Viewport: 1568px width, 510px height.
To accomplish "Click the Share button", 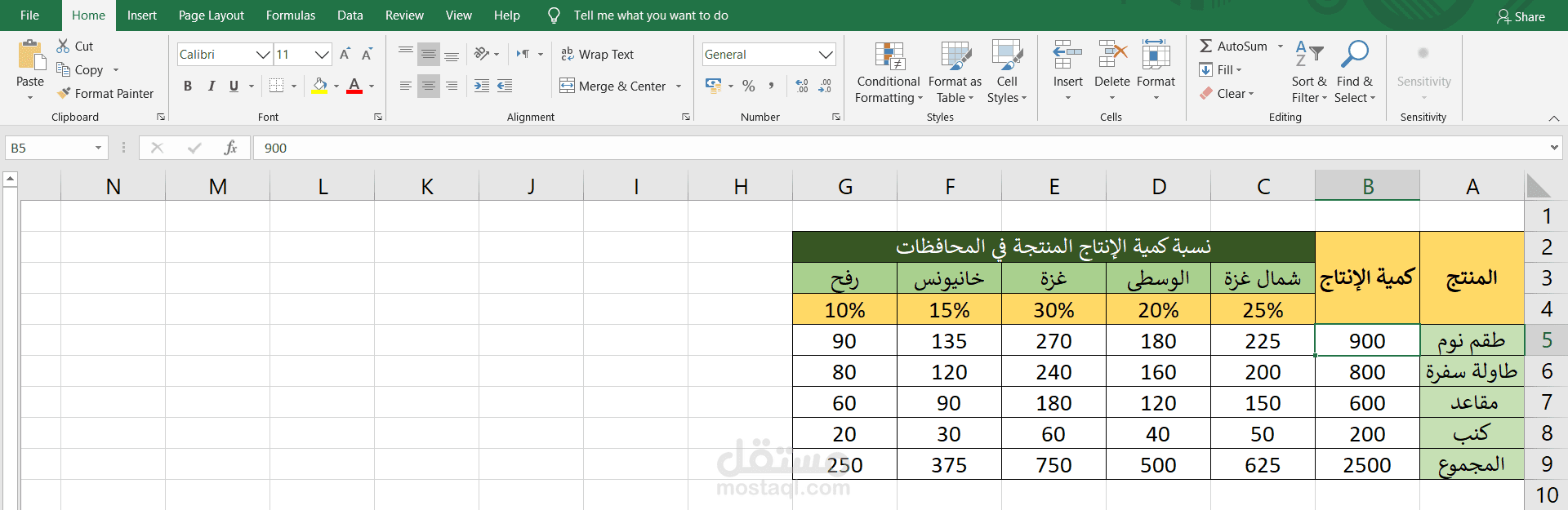I will pos(1521,16).
